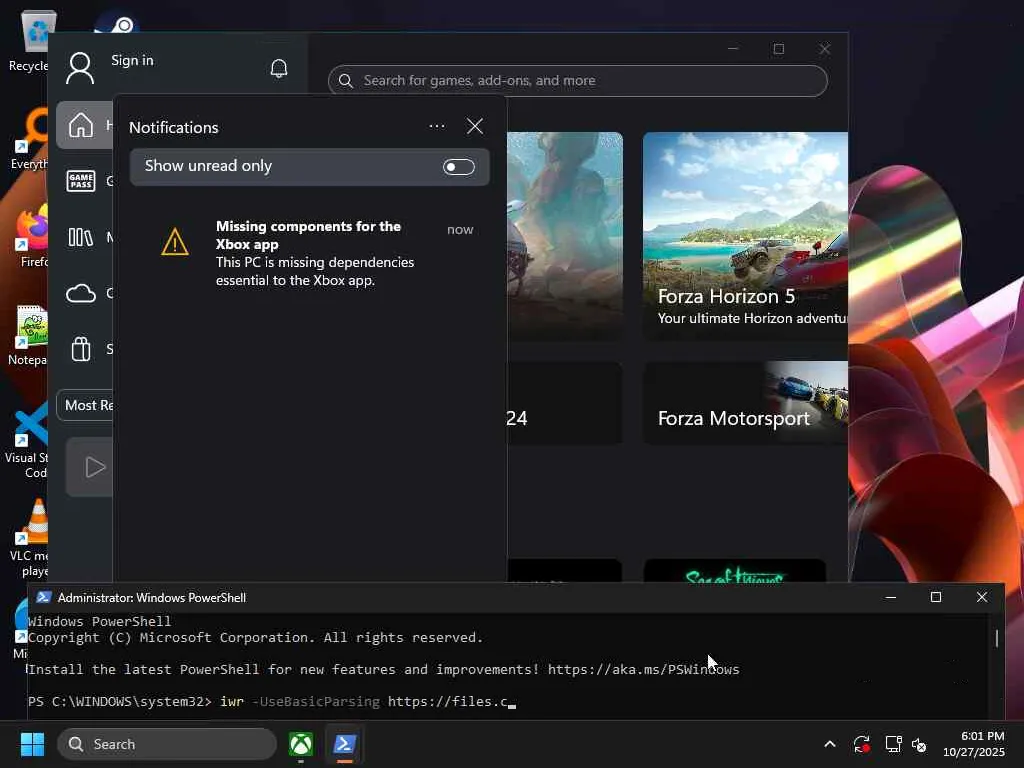Screen dimensions: 1024x768
Task: Select the Visual Studio Code desktop shortcut
Action: tap(26, 440)
